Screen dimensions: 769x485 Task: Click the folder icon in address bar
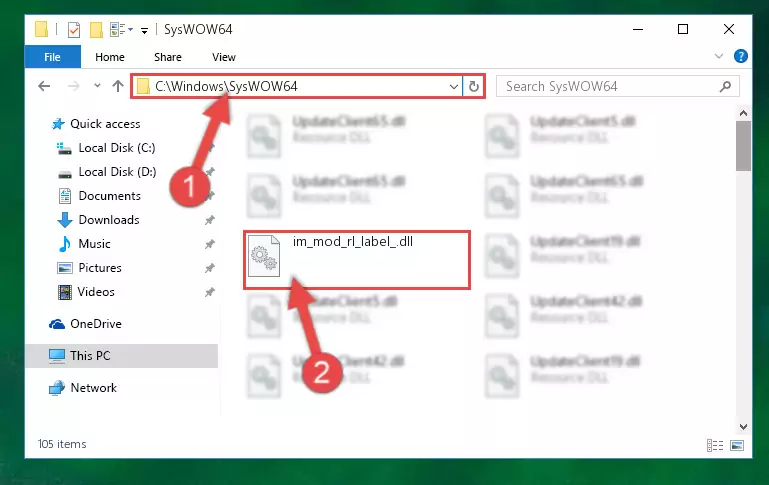pyautogui.click(x=143, y=87)
